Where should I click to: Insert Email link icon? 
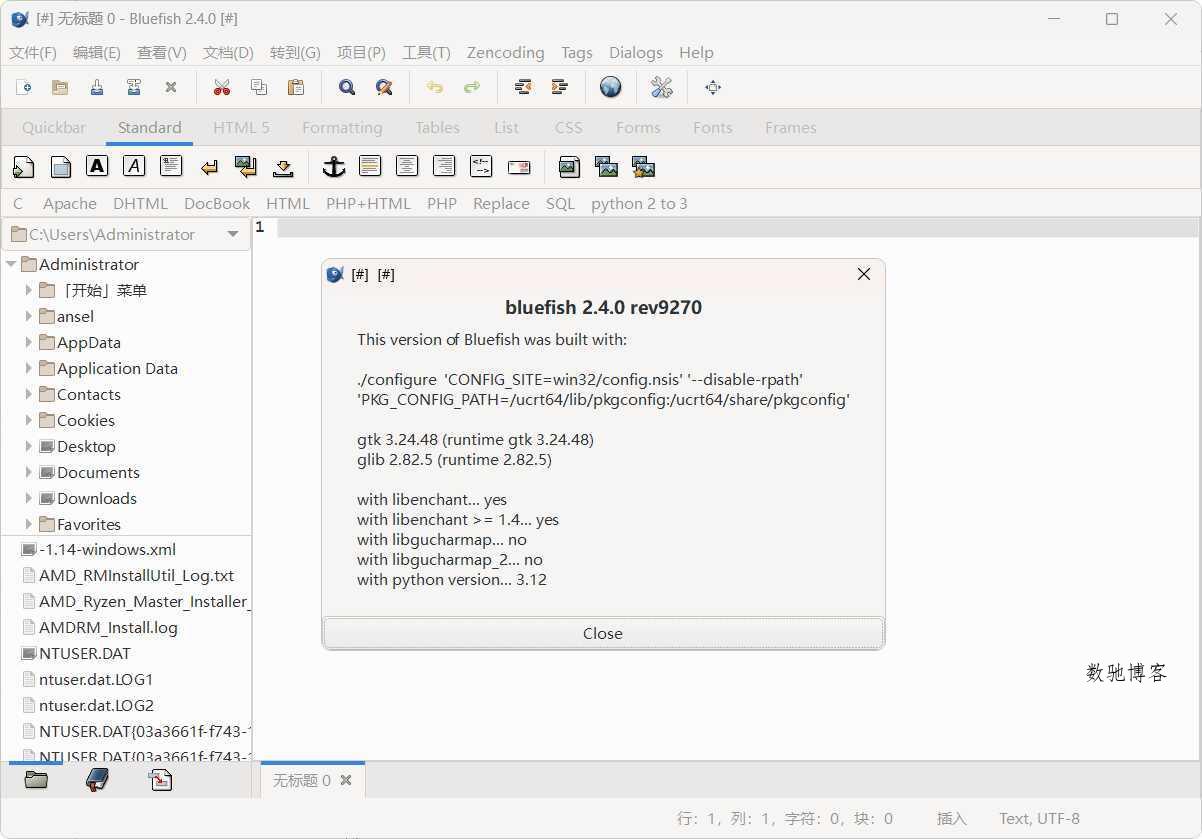pyautogui.click(x=518, y=167)
